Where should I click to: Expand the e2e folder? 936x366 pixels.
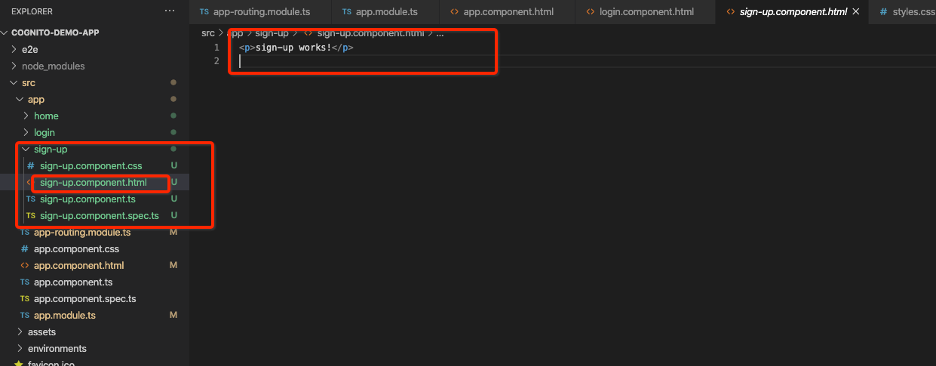click(14, 50)
